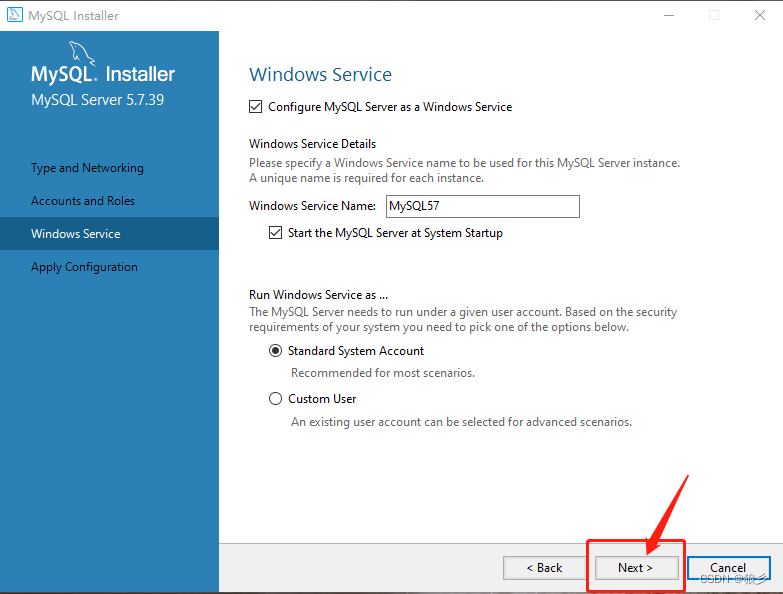This screenshot has height=594, width=783.
Task: Click the existing user account description text
Action: (x=461, y=422)
